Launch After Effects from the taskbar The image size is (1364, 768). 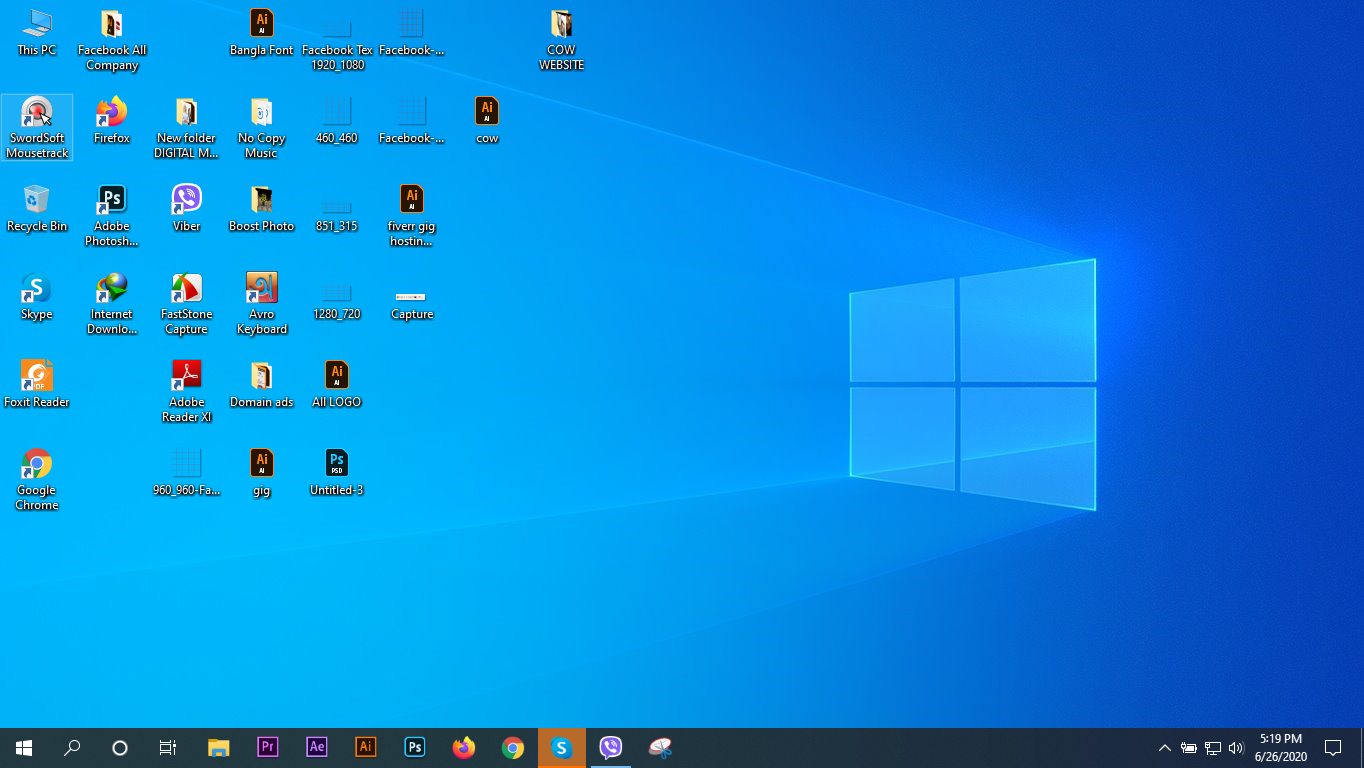coord(316,748)
